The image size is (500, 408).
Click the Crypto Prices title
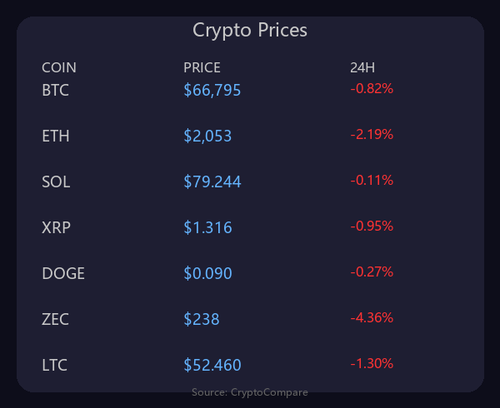(250, 31)
